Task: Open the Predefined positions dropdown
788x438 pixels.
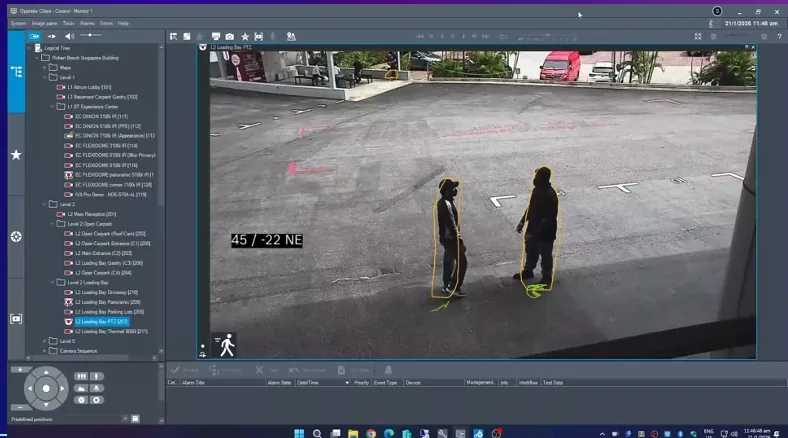Action: 125,418
